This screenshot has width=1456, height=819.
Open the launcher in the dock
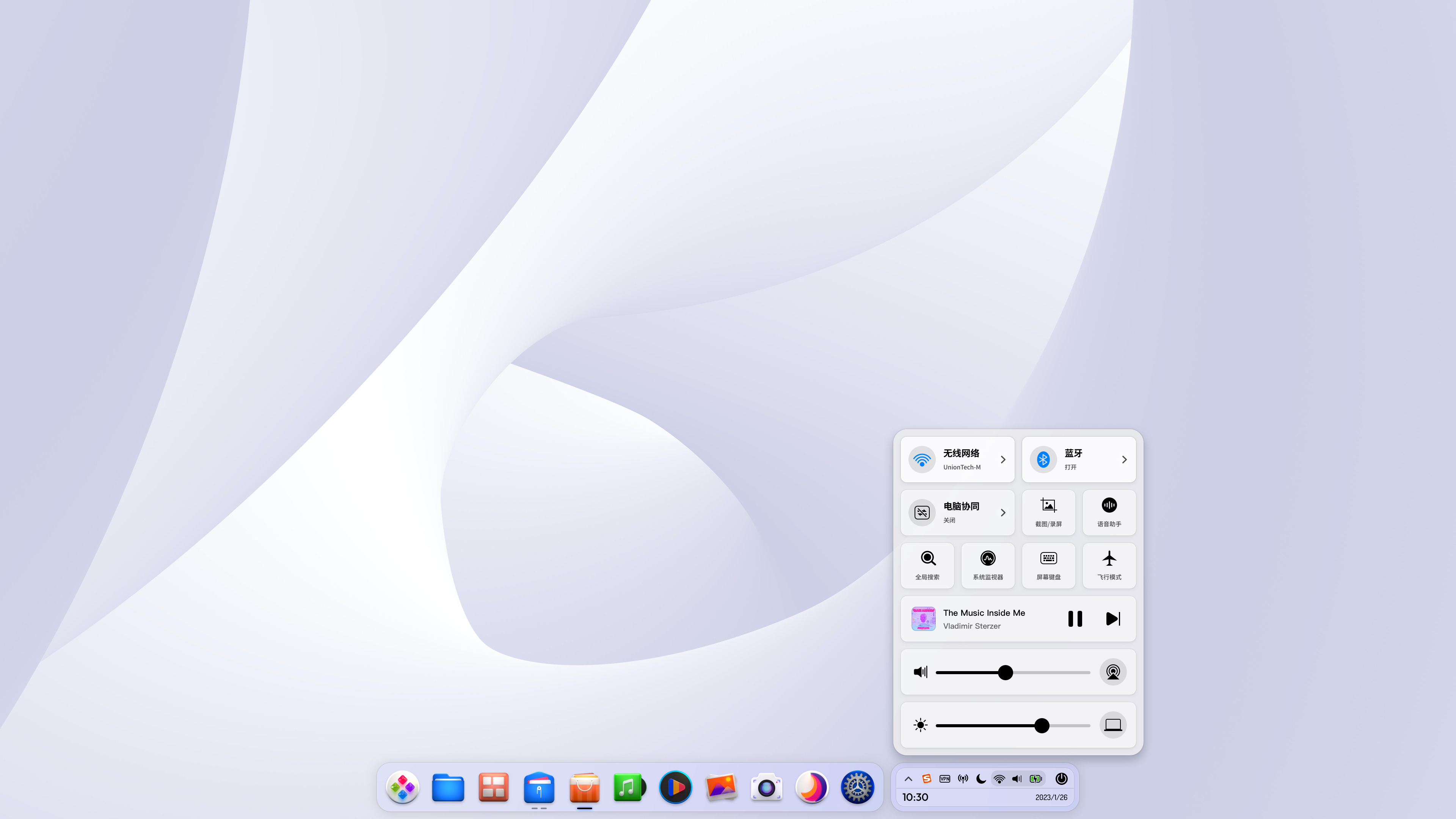coord(402,788)
